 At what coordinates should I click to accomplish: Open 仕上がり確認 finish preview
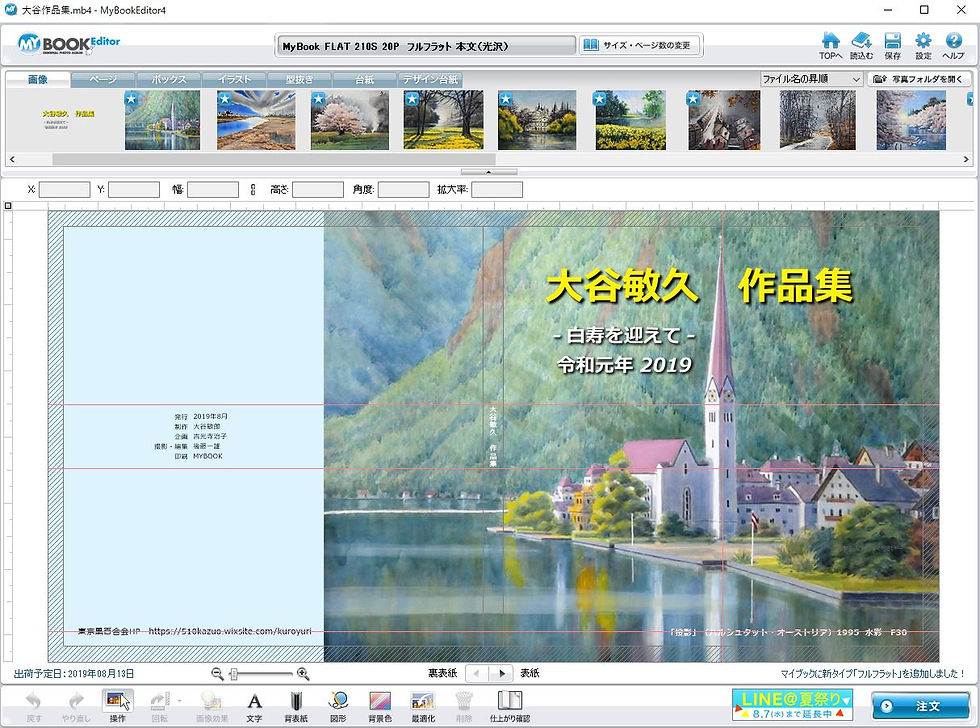coord(510,706)
